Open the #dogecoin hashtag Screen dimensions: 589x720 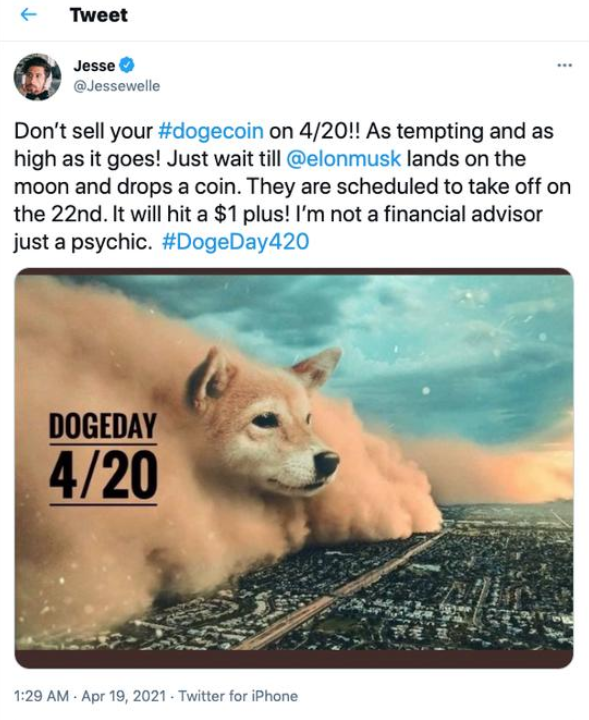pos(211,131)
